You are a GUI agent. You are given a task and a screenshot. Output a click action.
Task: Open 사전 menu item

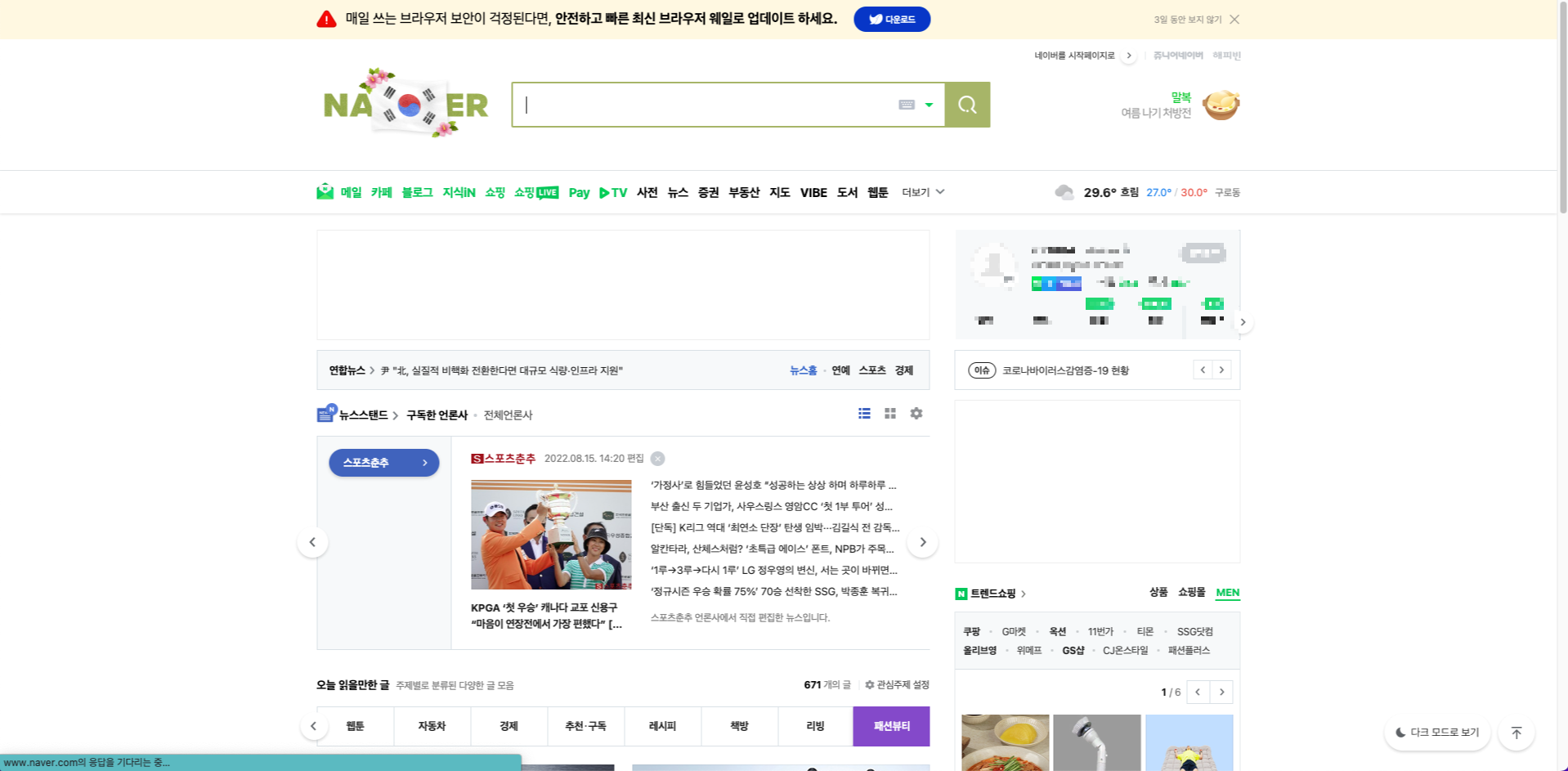pos(647,192)
